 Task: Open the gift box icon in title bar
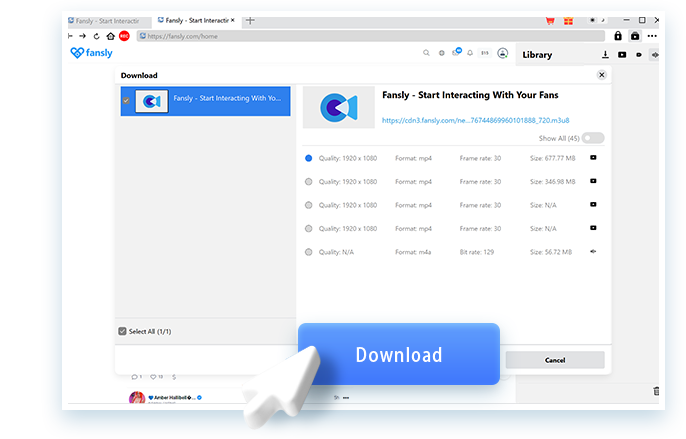(x=568, y=21)
